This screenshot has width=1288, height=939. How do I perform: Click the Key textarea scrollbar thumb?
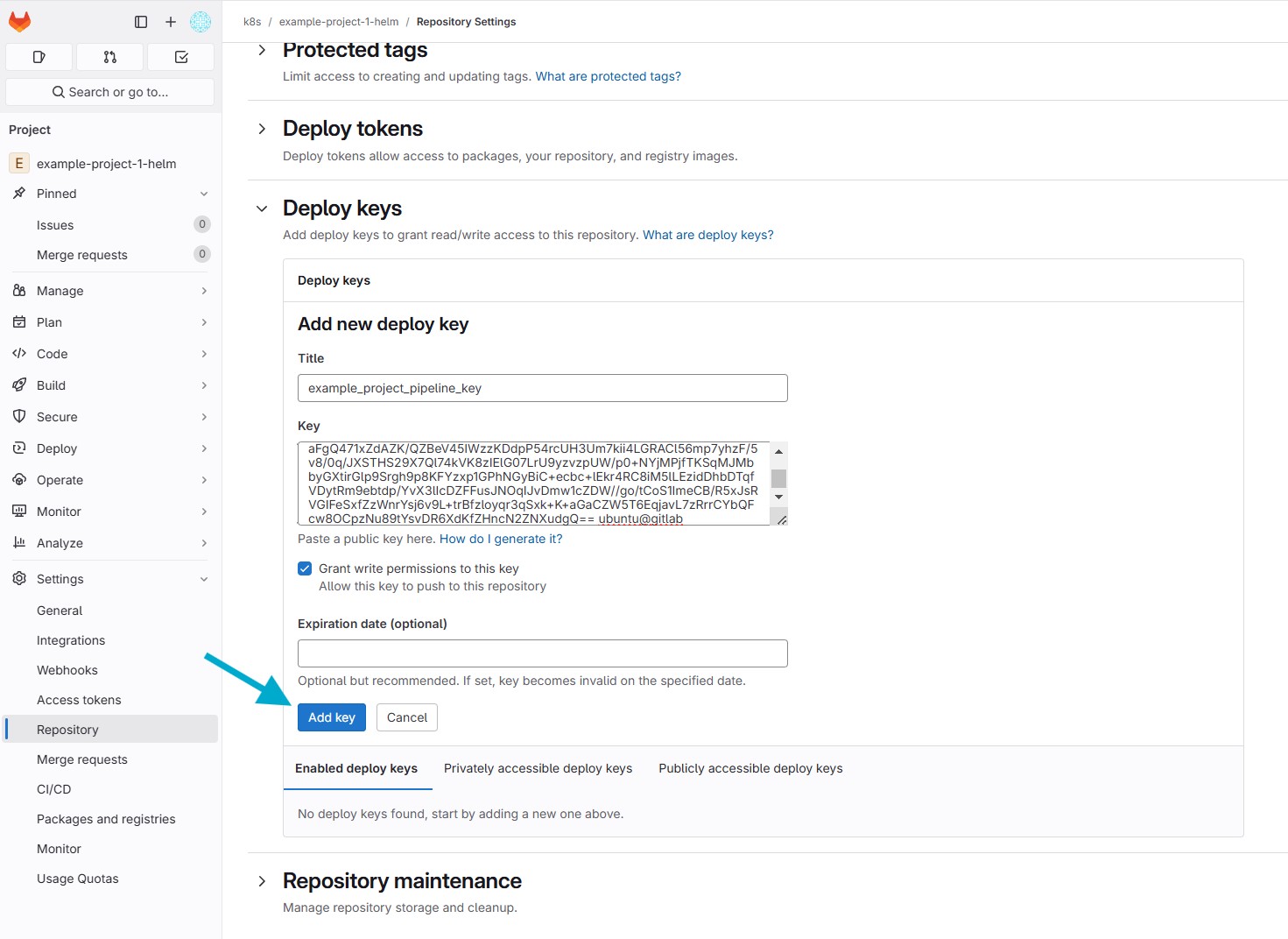pos(778,478)
